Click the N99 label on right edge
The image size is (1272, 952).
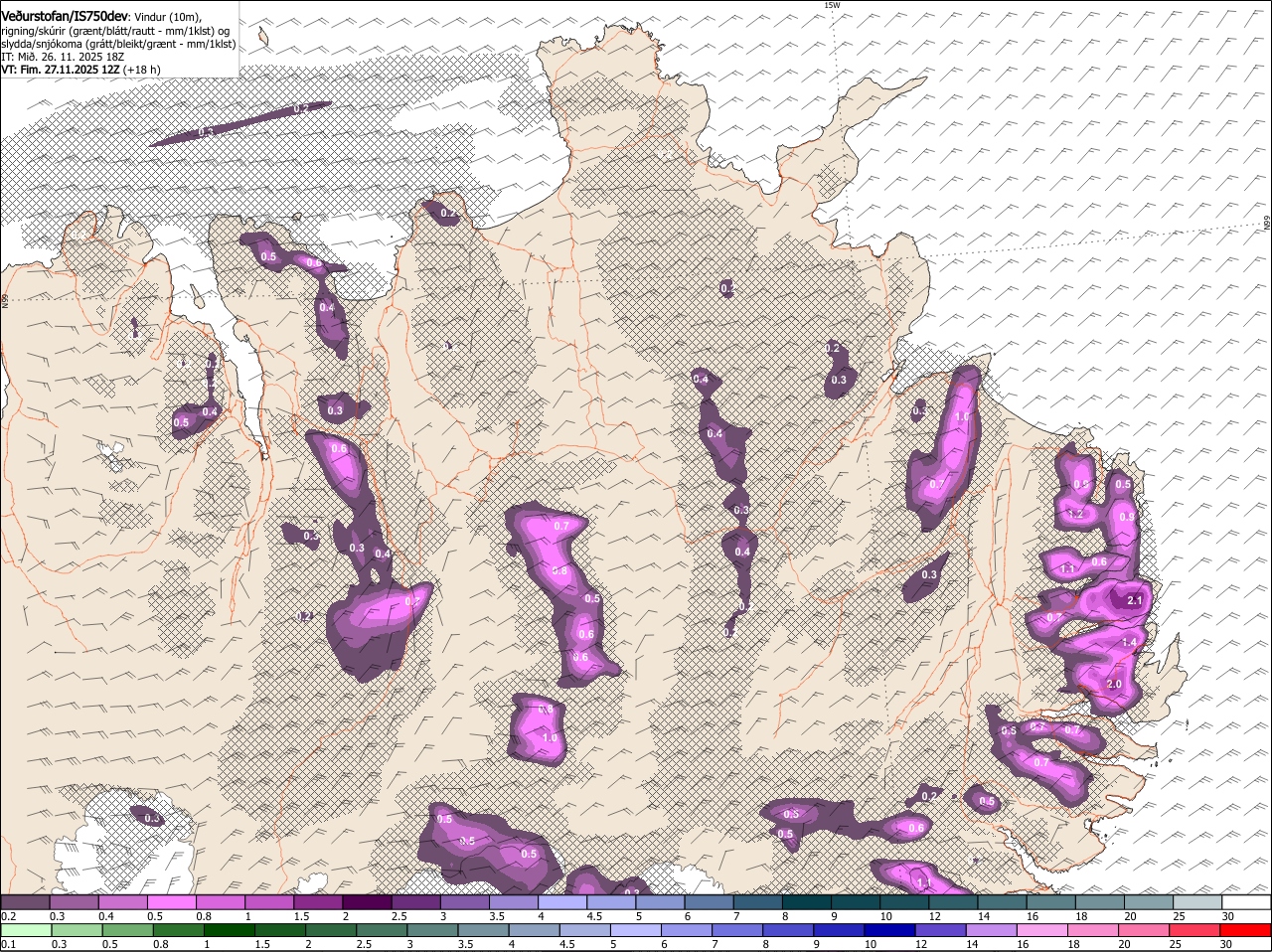coord(1267,224)
